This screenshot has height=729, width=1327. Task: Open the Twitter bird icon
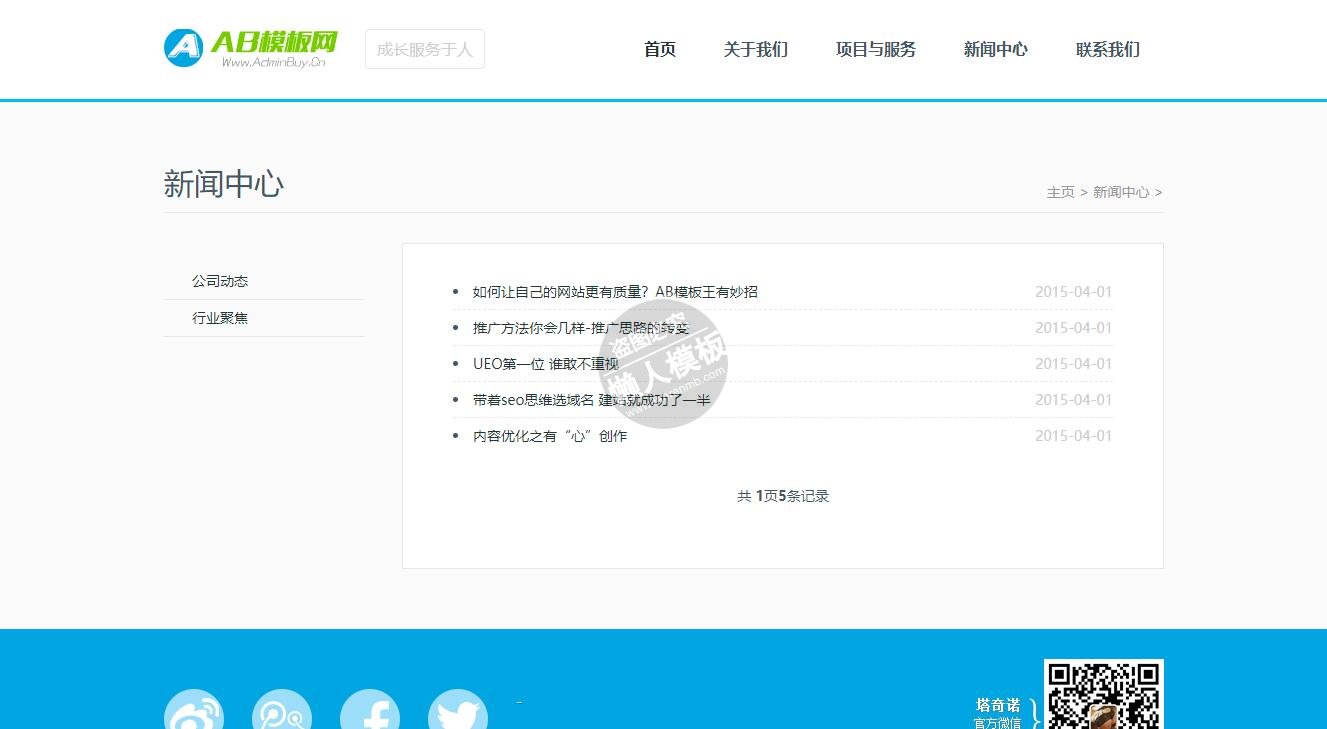coord(458,709)
